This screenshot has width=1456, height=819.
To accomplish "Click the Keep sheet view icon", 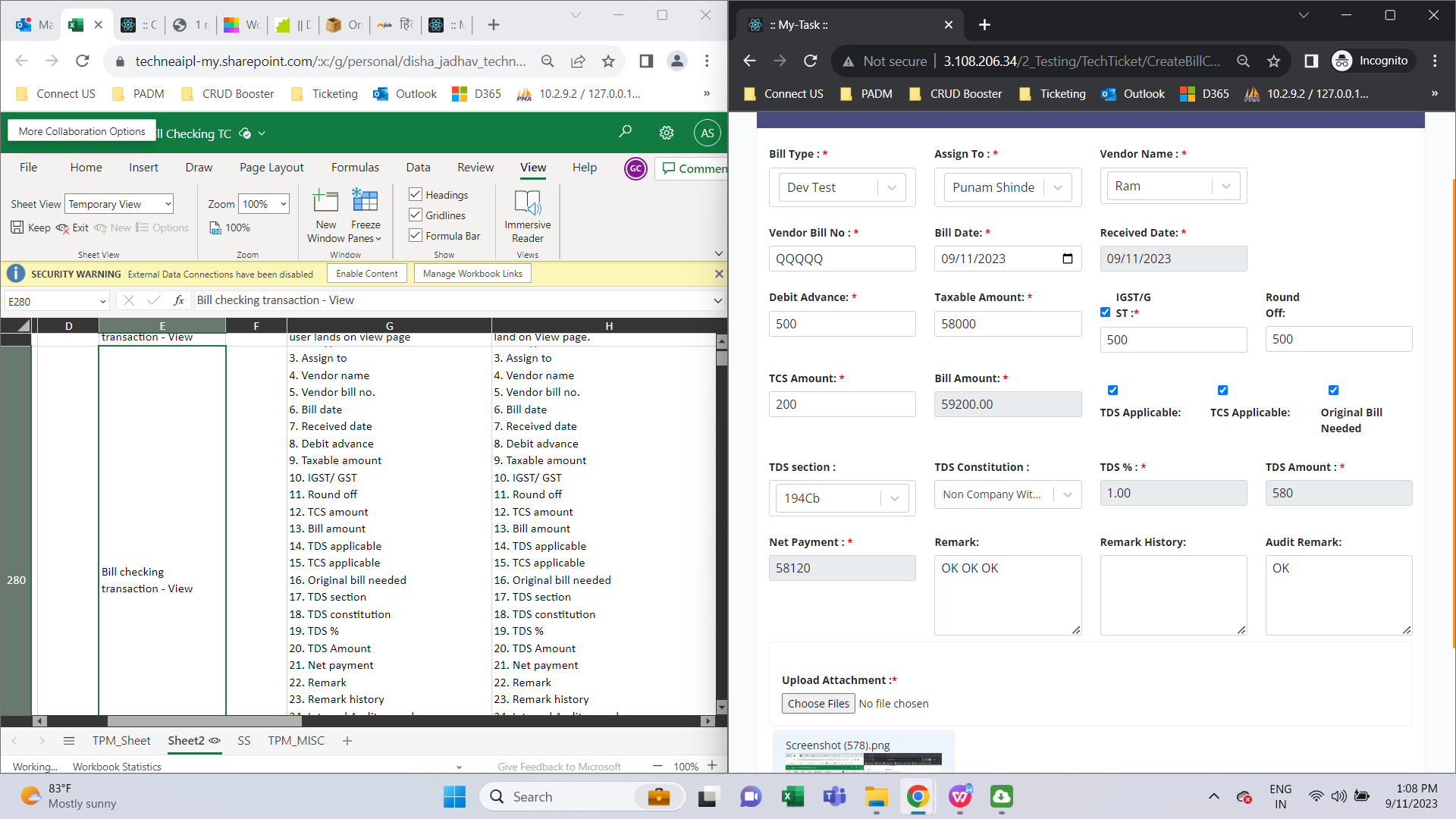I will pyautogui.click(x=17, y=227).
